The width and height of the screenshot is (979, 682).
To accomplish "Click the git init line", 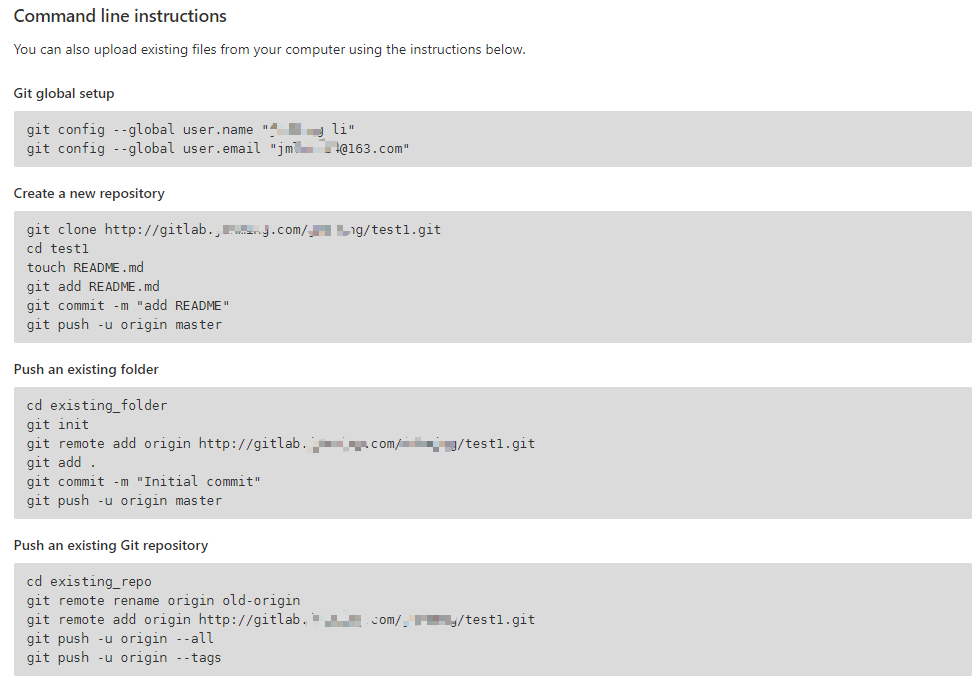I will coord(57,425).
